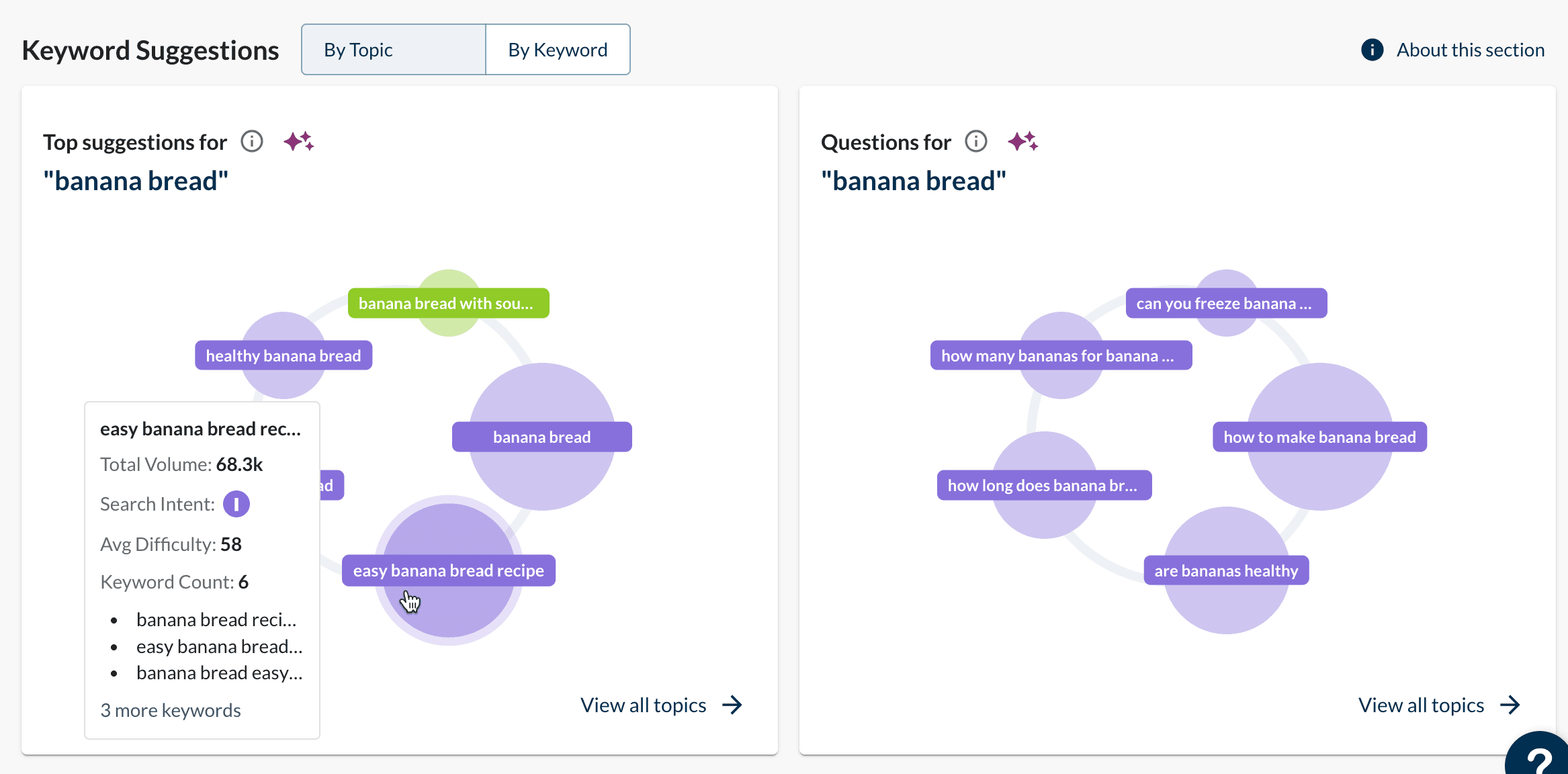Click the easy banana bread recipe label
The height and width of the screenshot is (774, 1568).
pyautogui.click(x=448, y=570)
